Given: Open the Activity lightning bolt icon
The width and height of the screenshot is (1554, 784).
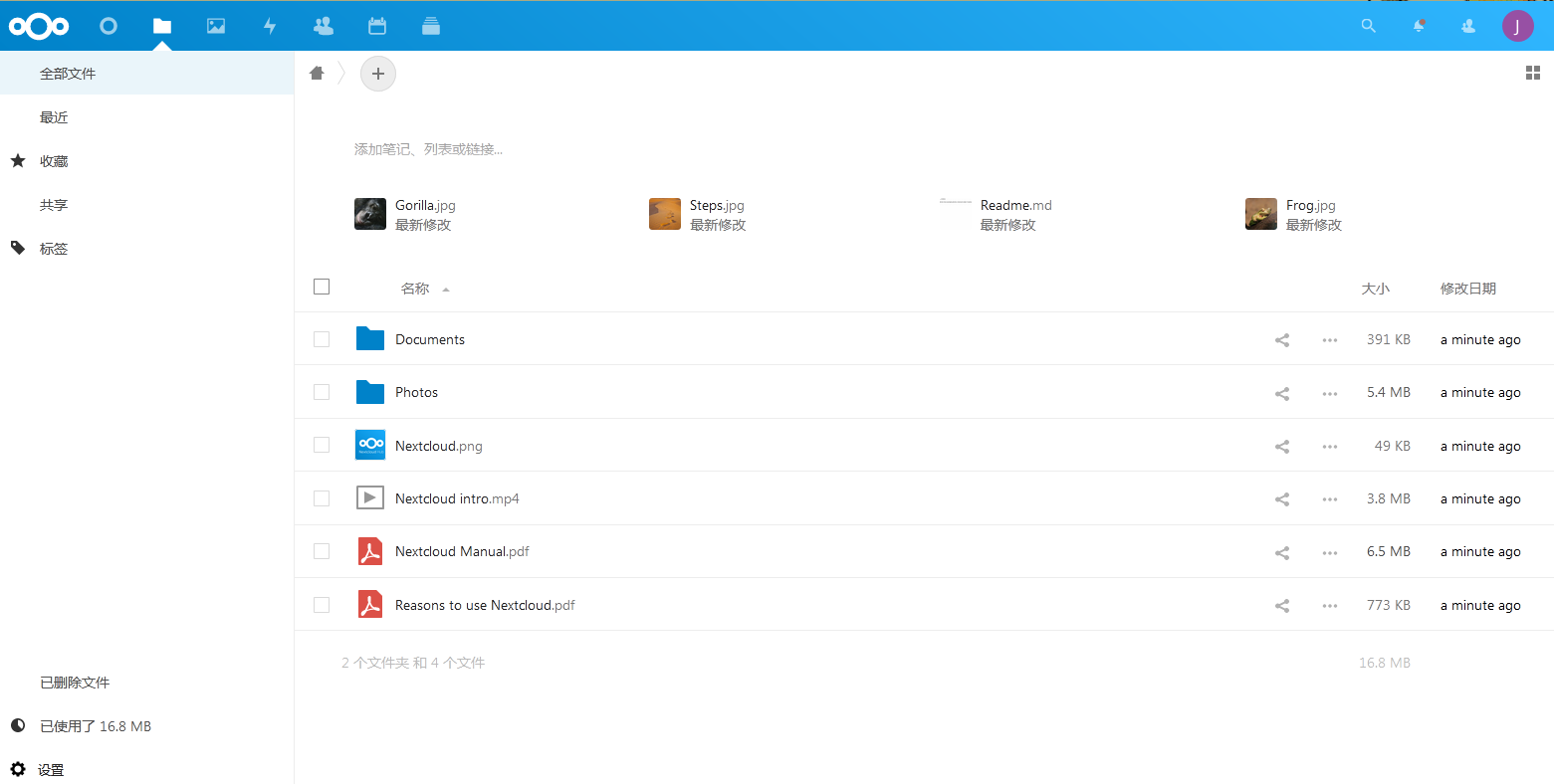Looking at the screenshot, I should click(x=270, y=27).
